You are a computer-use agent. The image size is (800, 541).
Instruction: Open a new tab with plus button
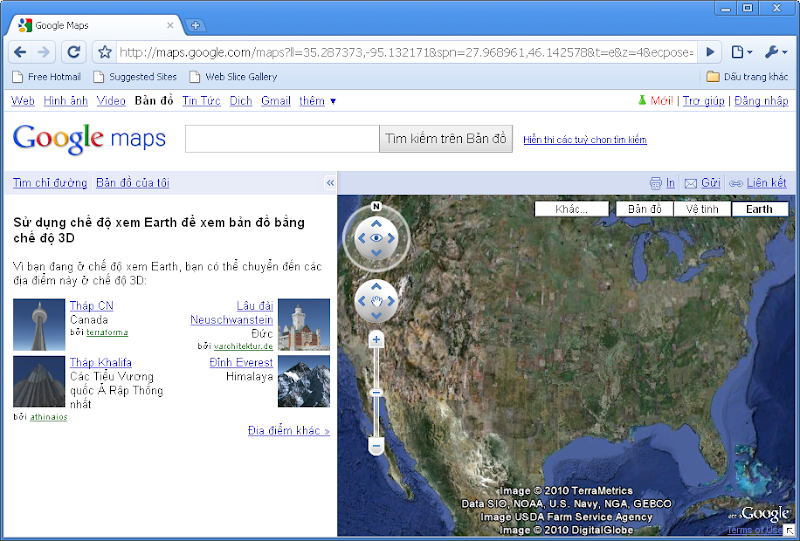click(195, 25)
